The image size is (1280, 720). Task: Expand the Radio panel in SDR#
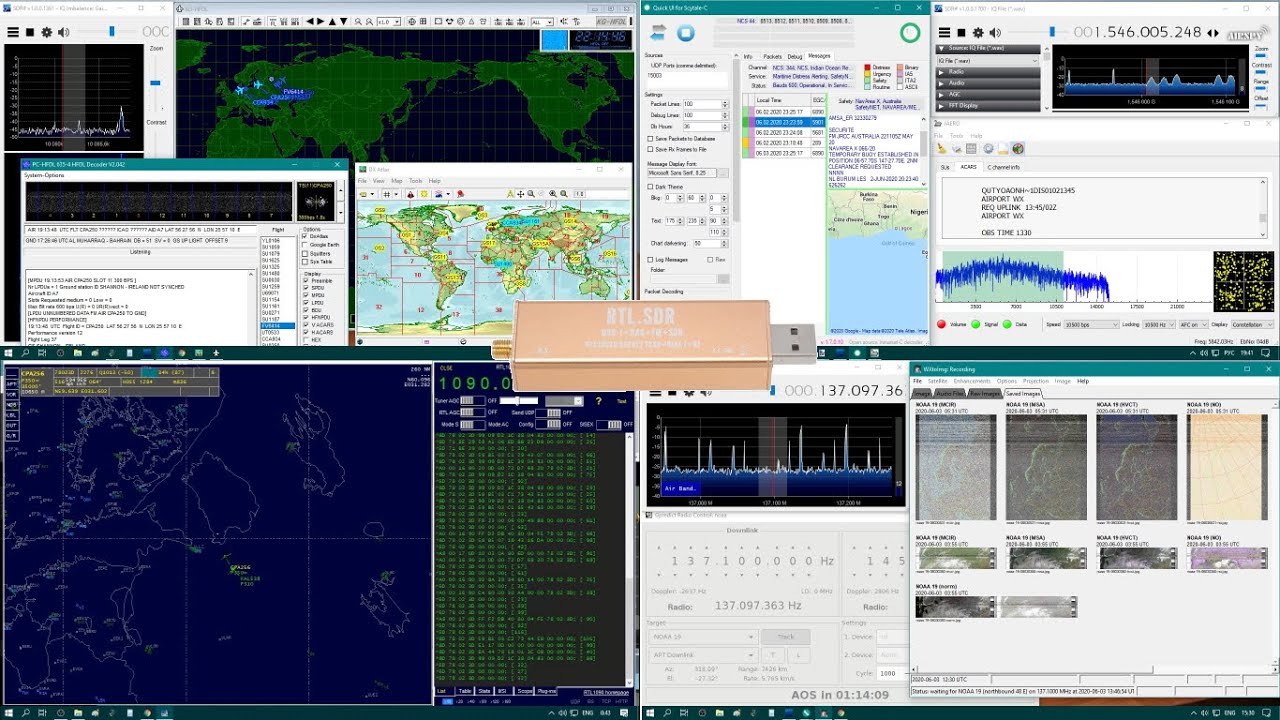pos(989,71)
